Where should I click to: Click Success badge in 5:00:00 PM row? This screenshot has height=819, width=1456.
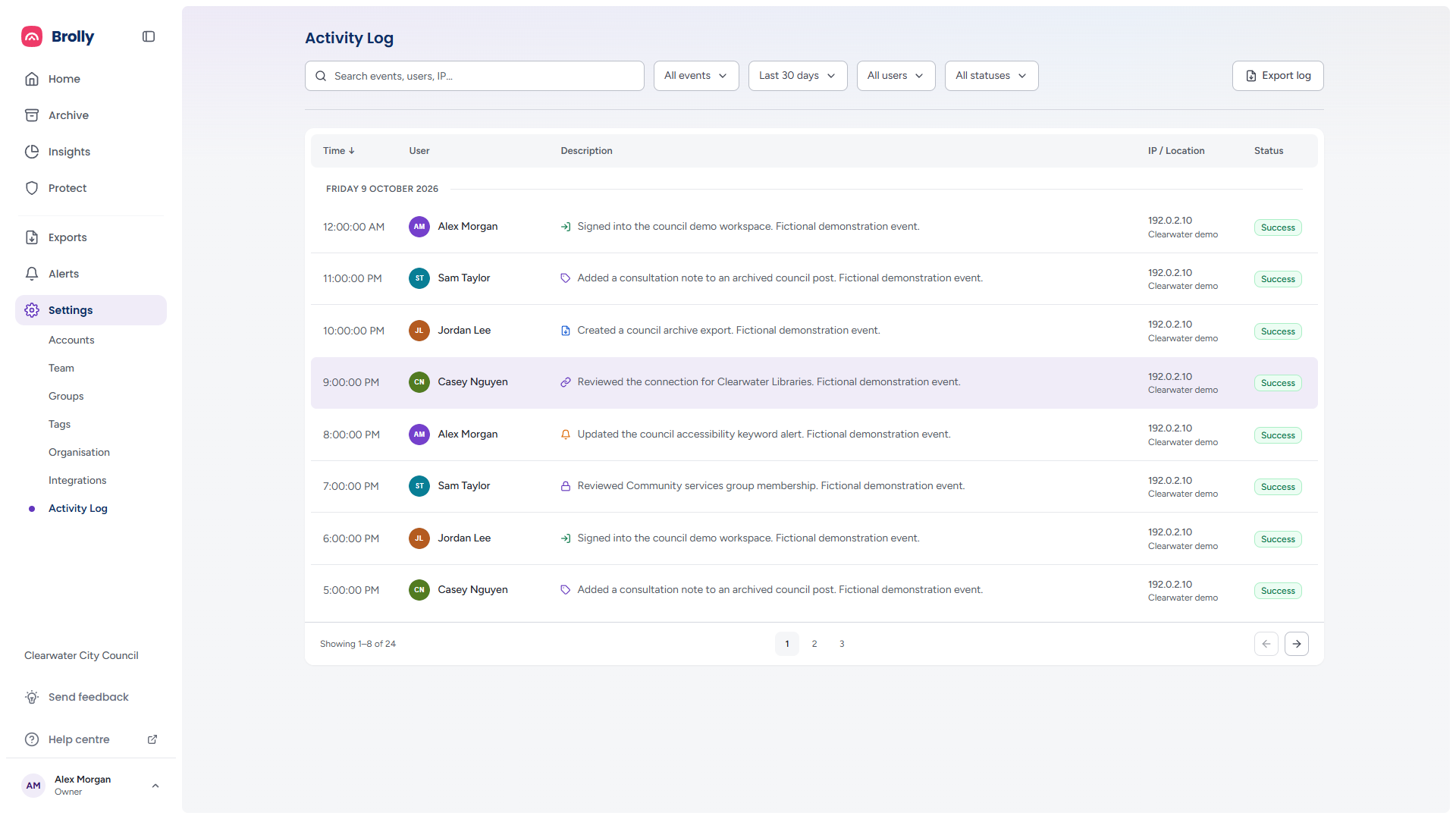tap(1278, 591)
